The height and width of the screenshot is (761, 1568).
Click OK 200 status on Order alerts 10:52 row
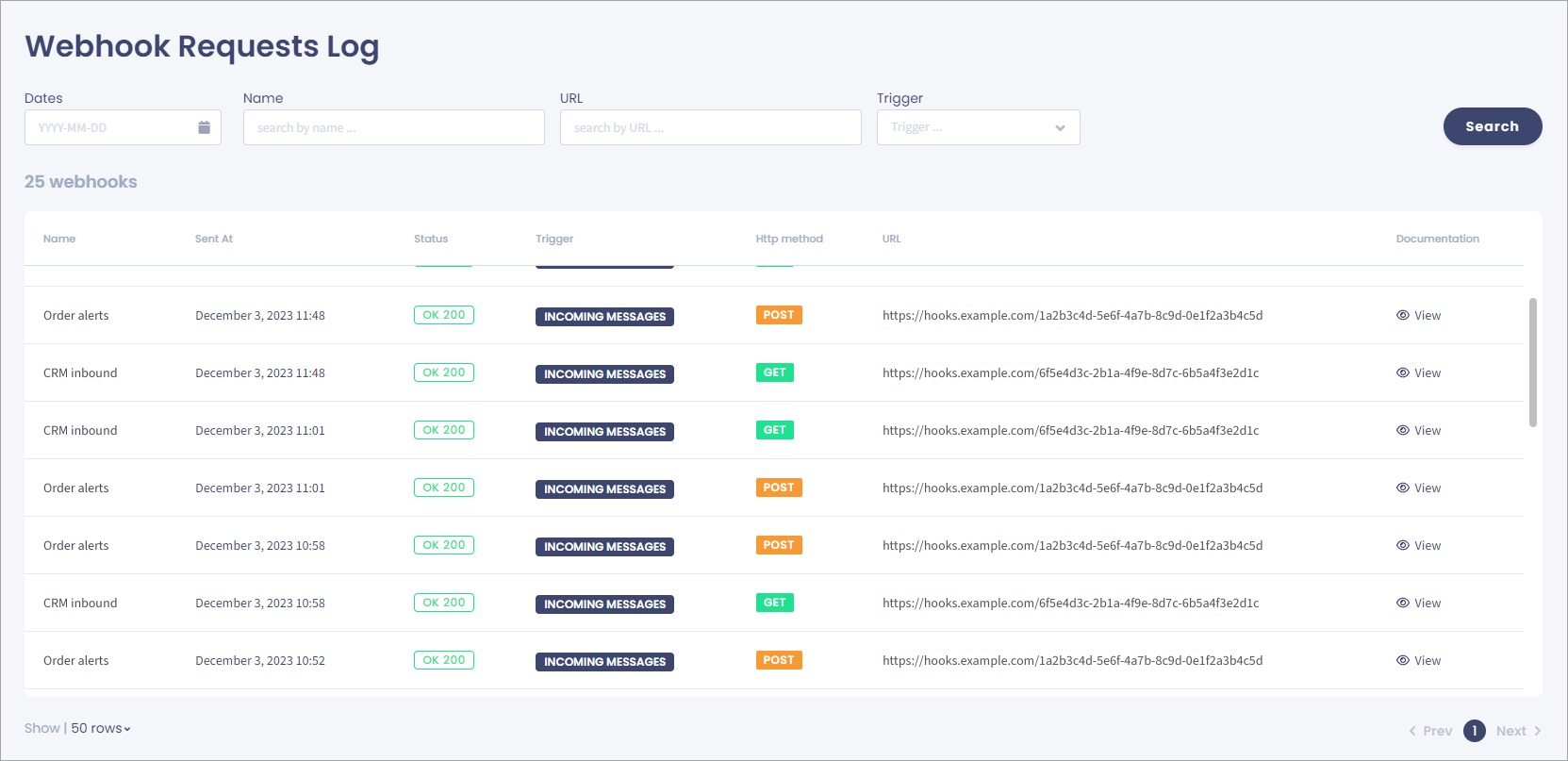[x=444, y=660]
